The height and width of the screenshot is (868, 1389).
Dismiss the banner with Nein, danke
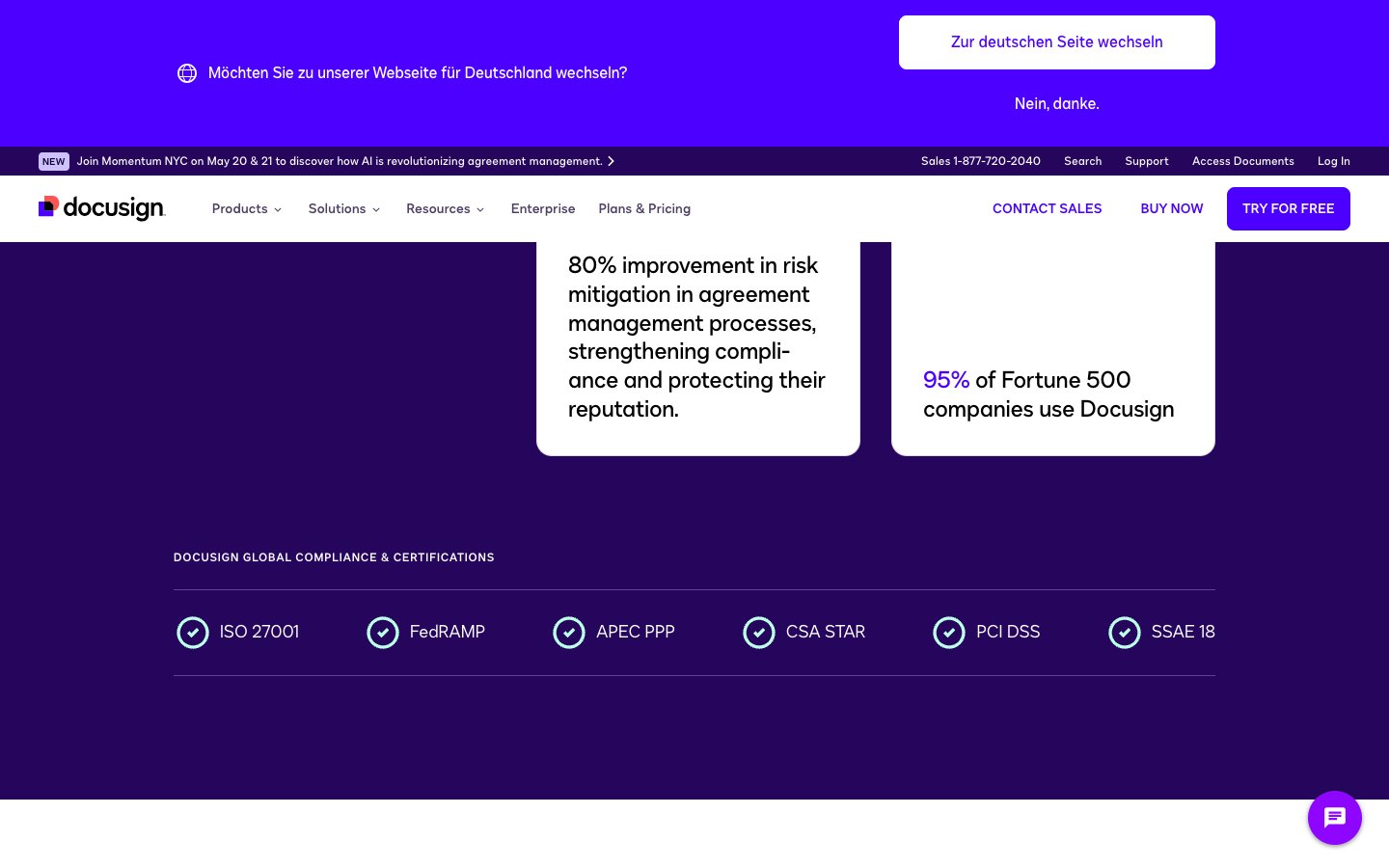(1057, 103)
